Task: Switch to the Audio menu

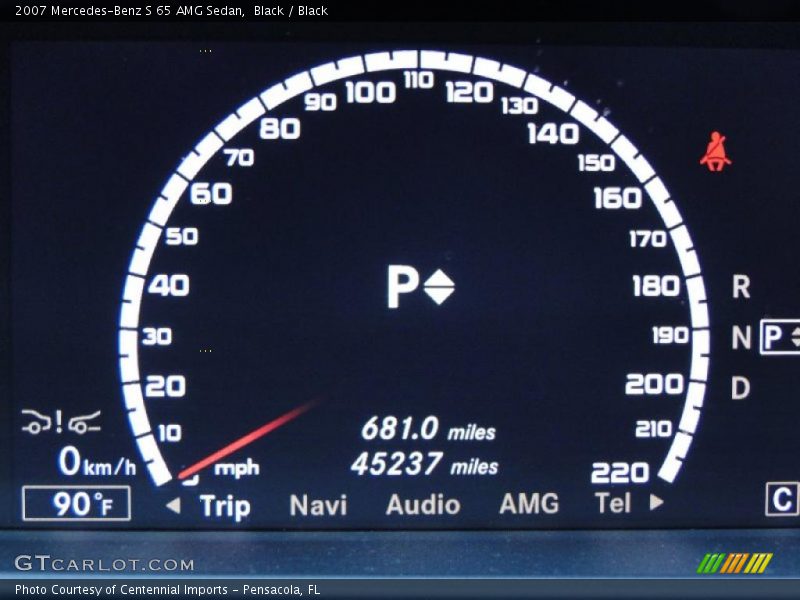Action: click(423, 505)
